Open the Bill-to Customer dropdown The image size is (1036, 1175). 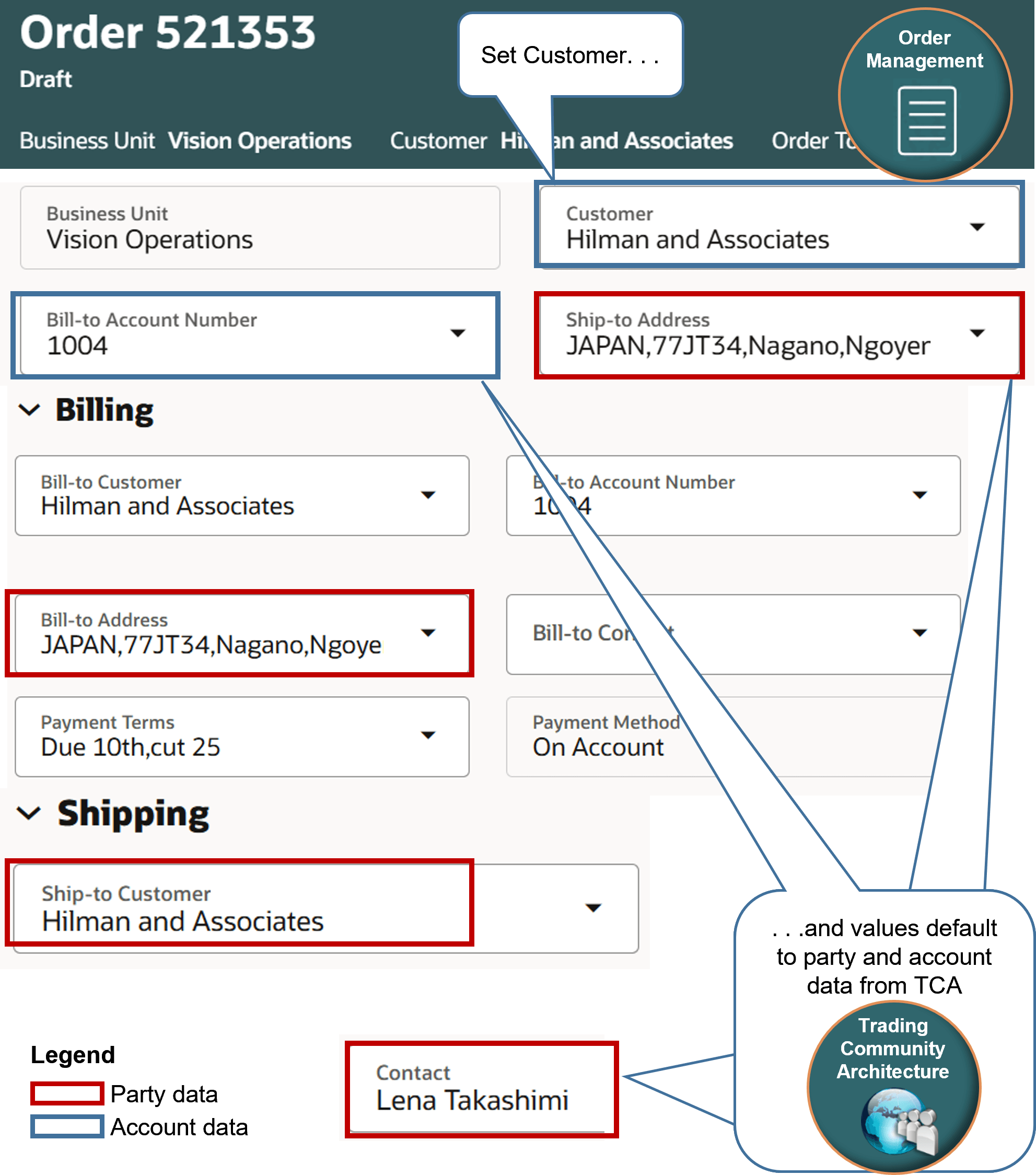click(428, 495)
